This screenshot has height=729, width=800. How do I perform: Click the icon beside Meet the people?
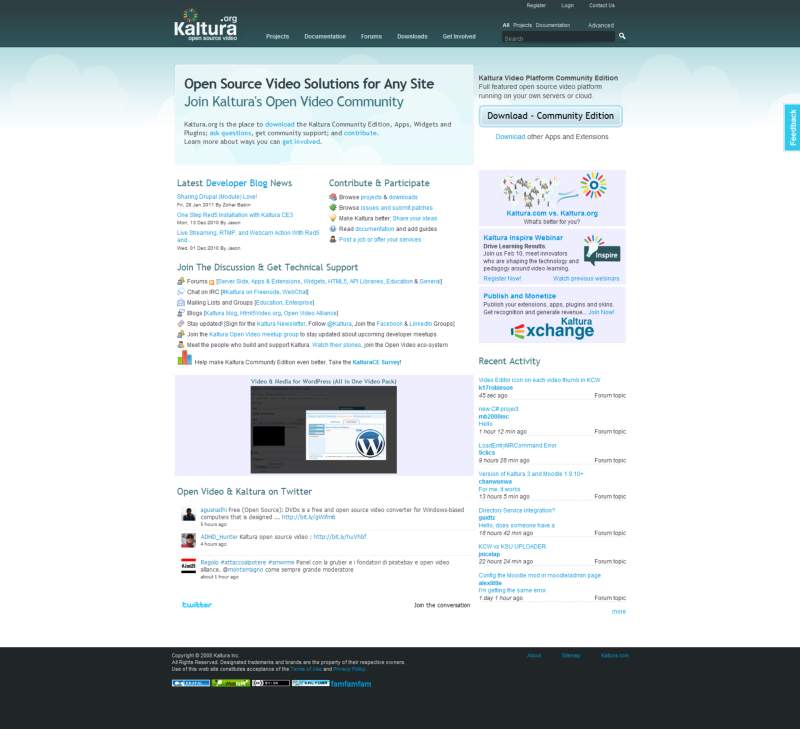(181, 345)
